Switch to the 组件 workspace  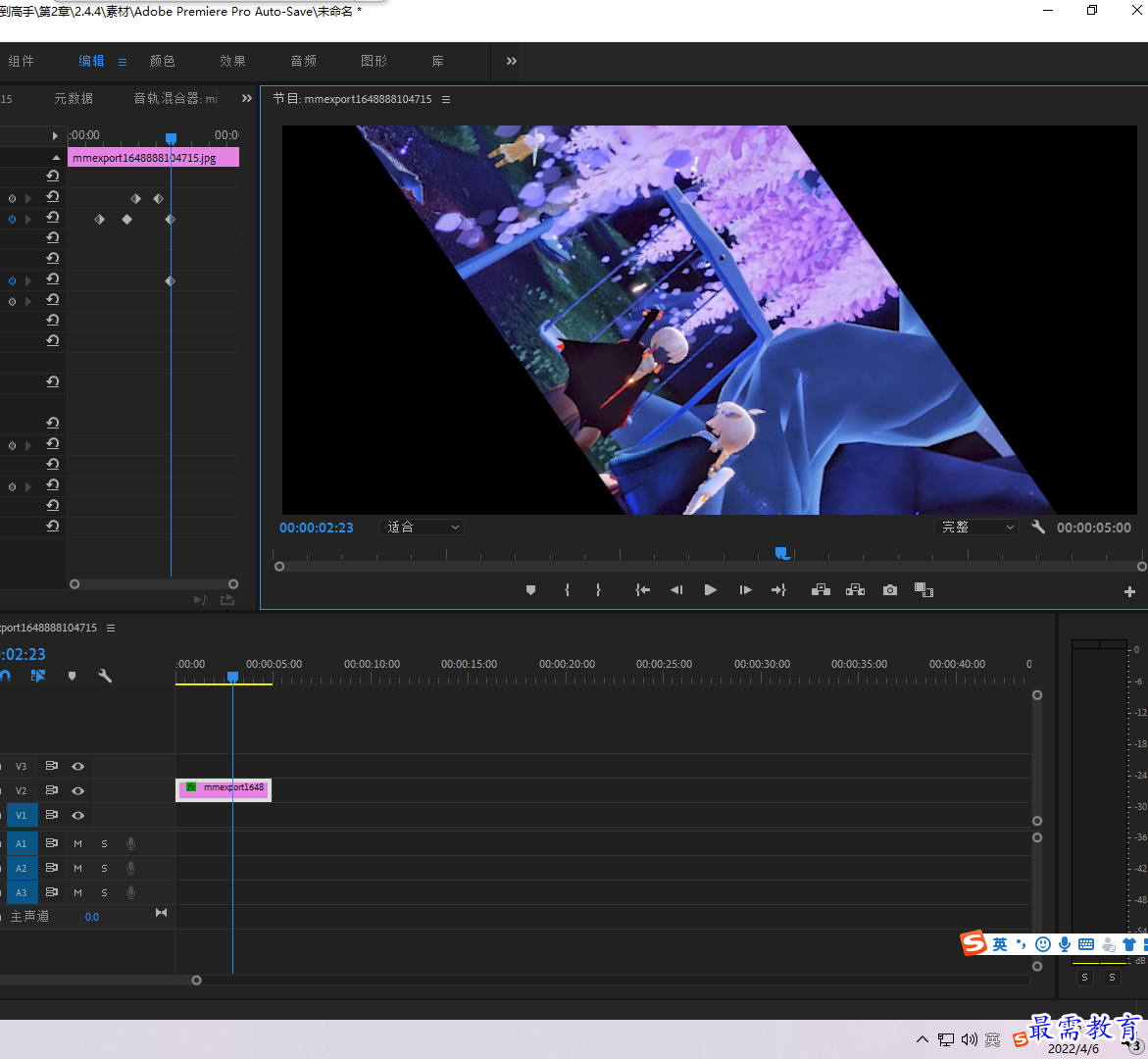click(x=22, y=61)
